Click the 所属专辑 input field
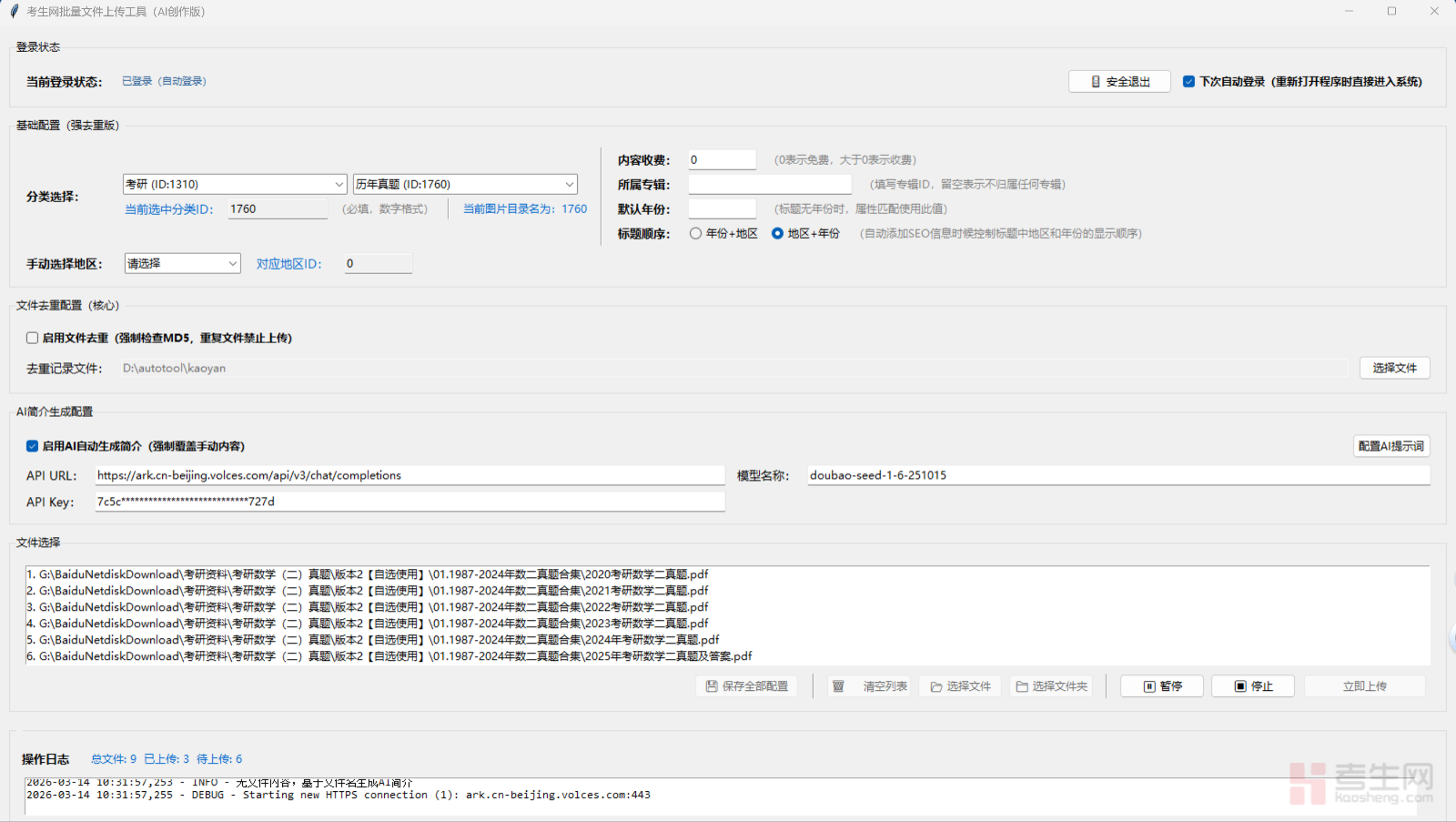This screenshot has height=822, width=1456. [x=769, y=185]
